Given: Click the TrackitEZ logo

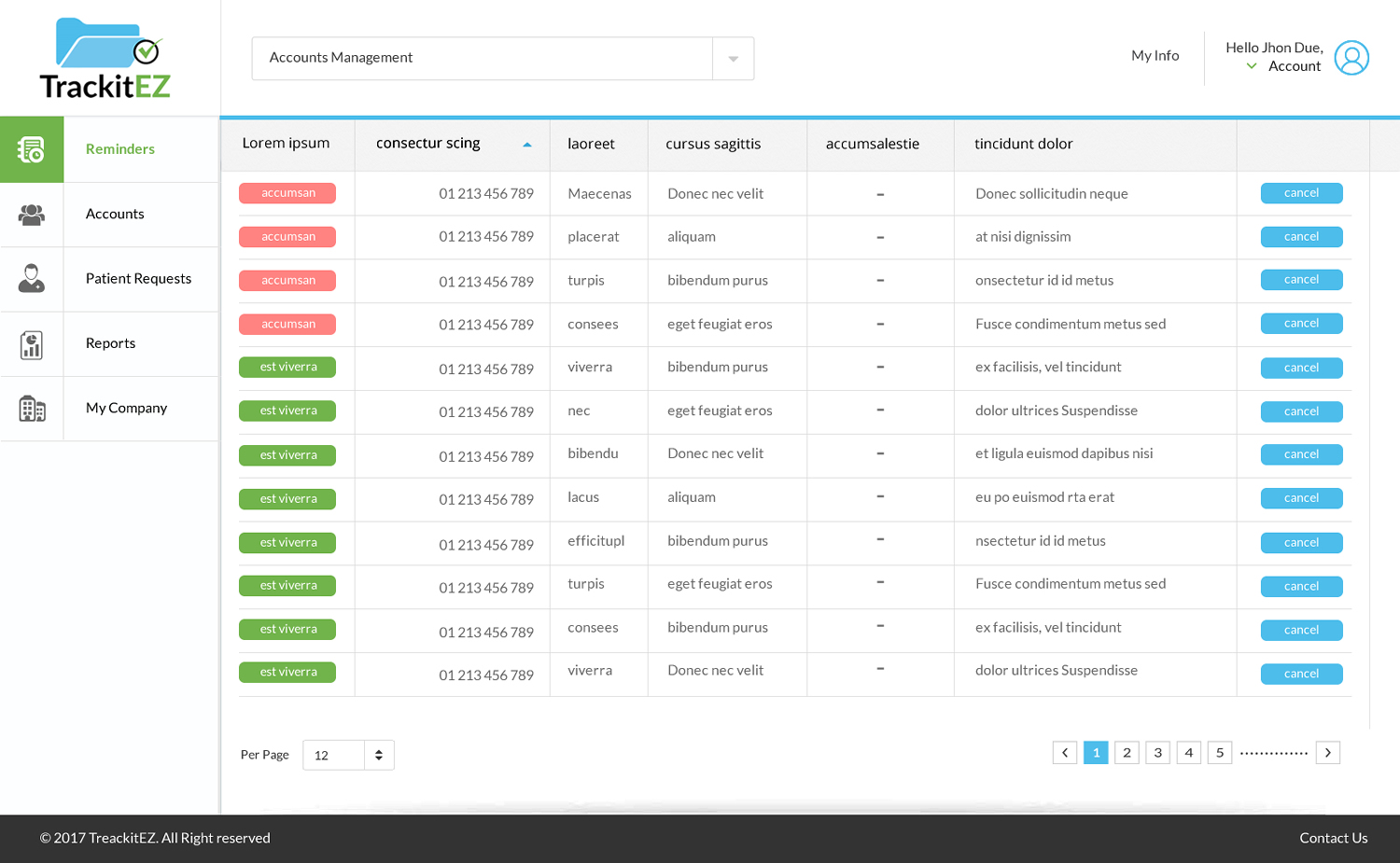Looking at the screenshot, I should pyautogui.click(x=105, y=59).
